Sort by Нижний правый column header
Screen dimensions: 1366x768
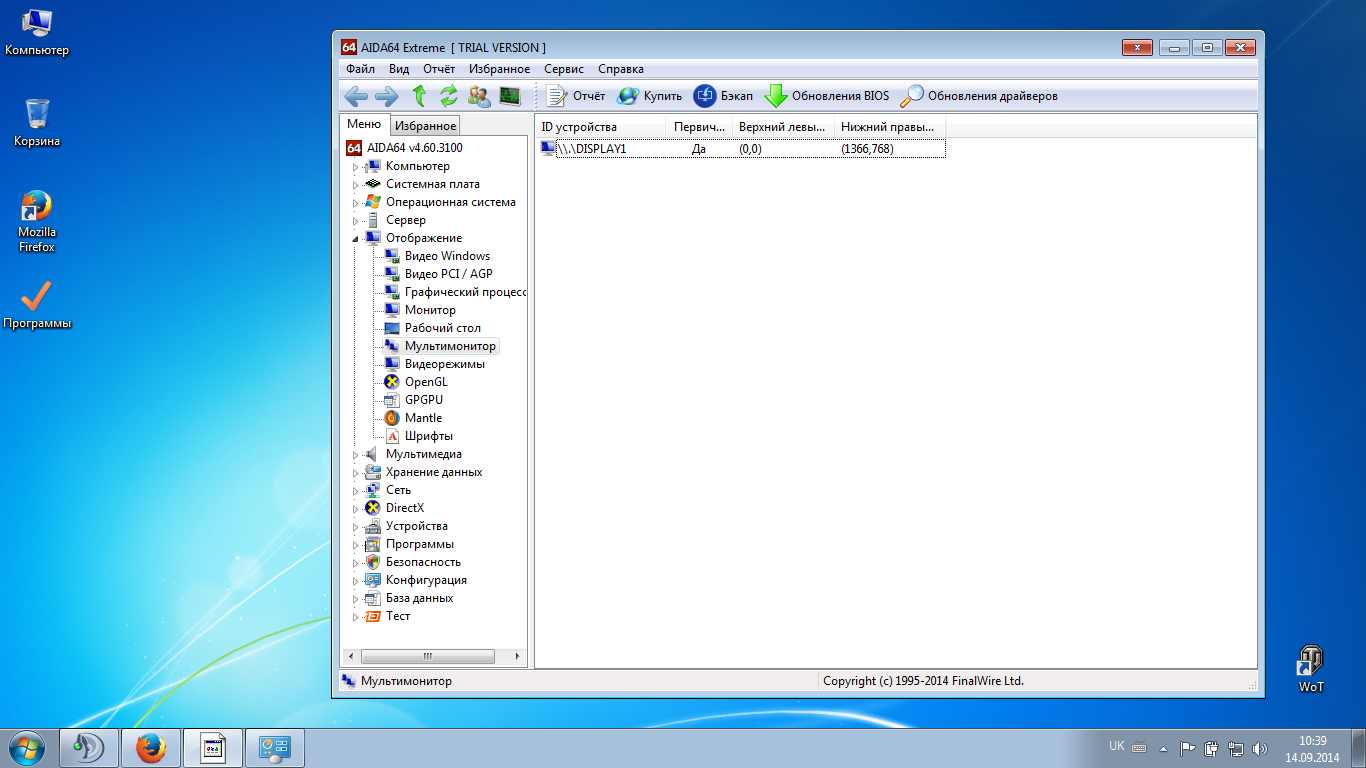click(x=890, y=127)
